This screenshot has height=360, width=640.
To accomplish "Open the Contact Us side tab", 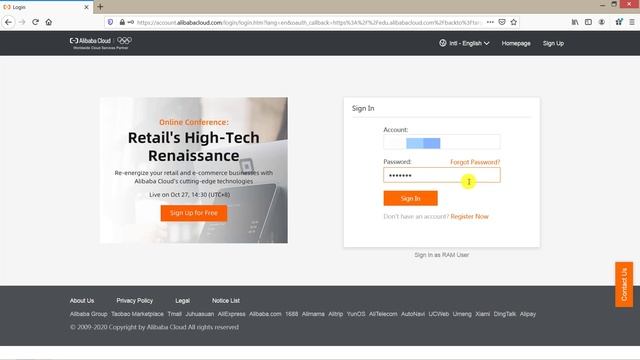I will click(x=624, y=284).
